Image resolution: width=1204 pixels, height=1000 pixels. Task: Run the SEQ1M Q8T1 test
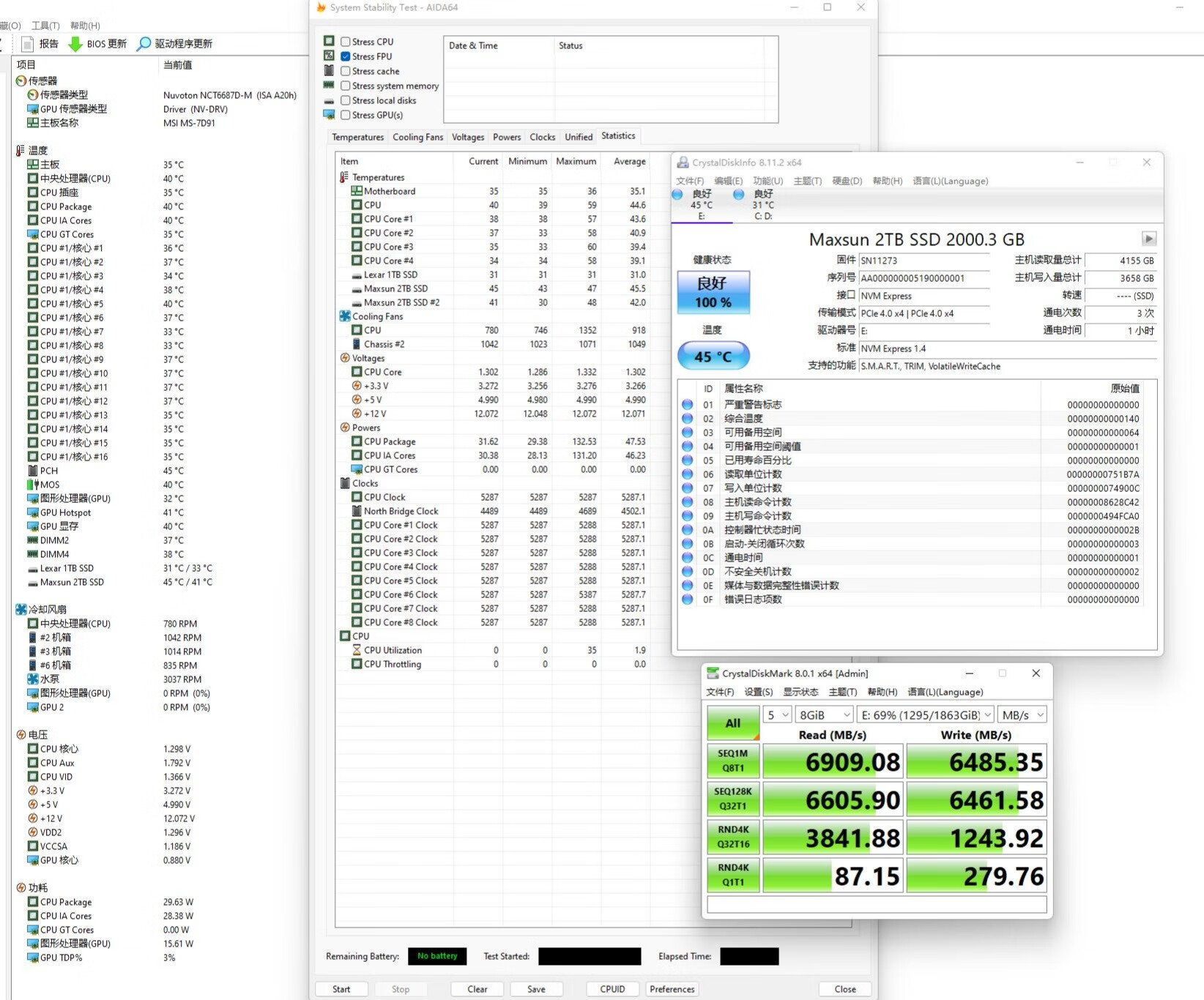tap(732, 761)
